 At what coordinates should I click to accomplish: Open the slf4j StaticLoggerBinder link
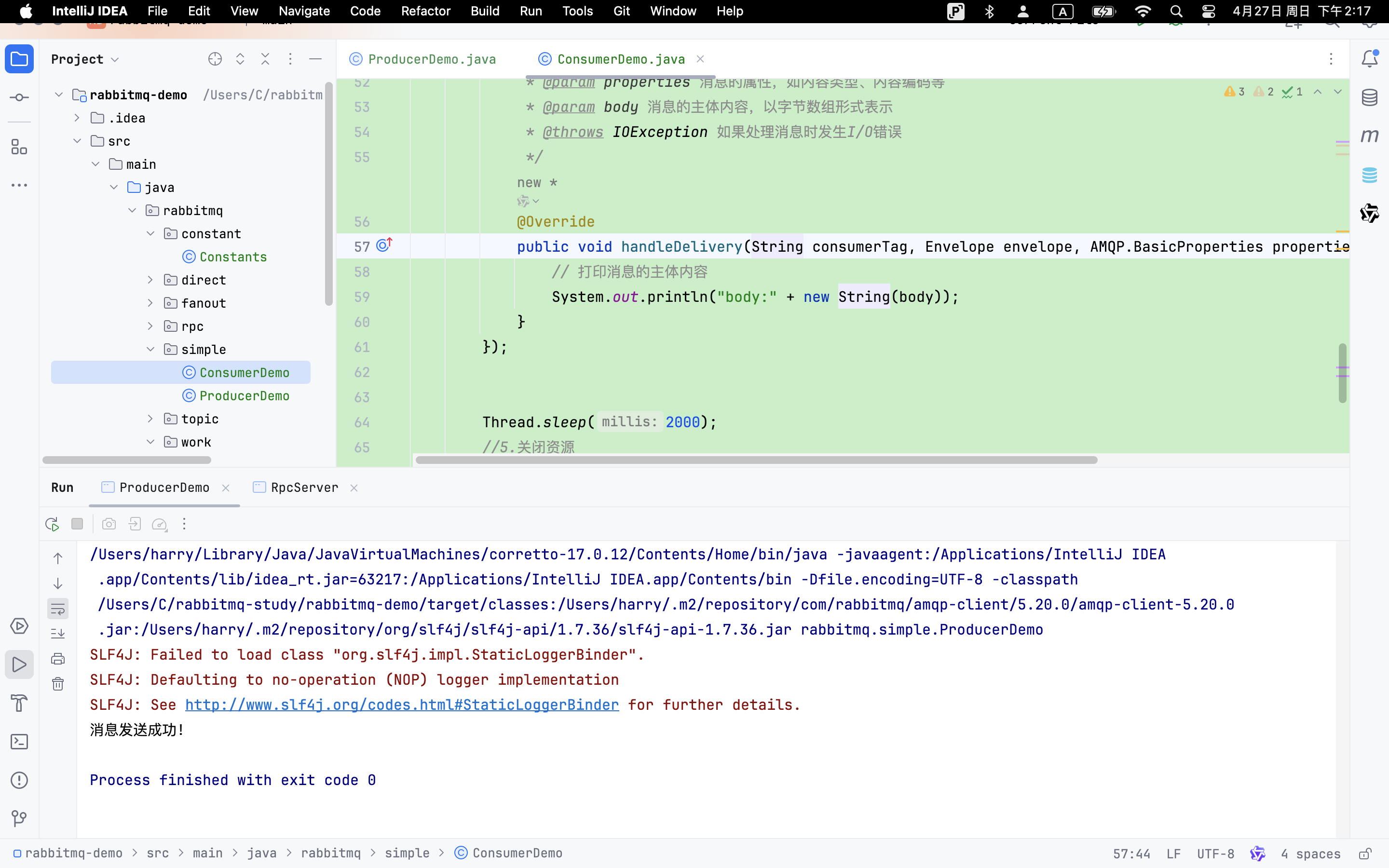(x=402, y=705)
